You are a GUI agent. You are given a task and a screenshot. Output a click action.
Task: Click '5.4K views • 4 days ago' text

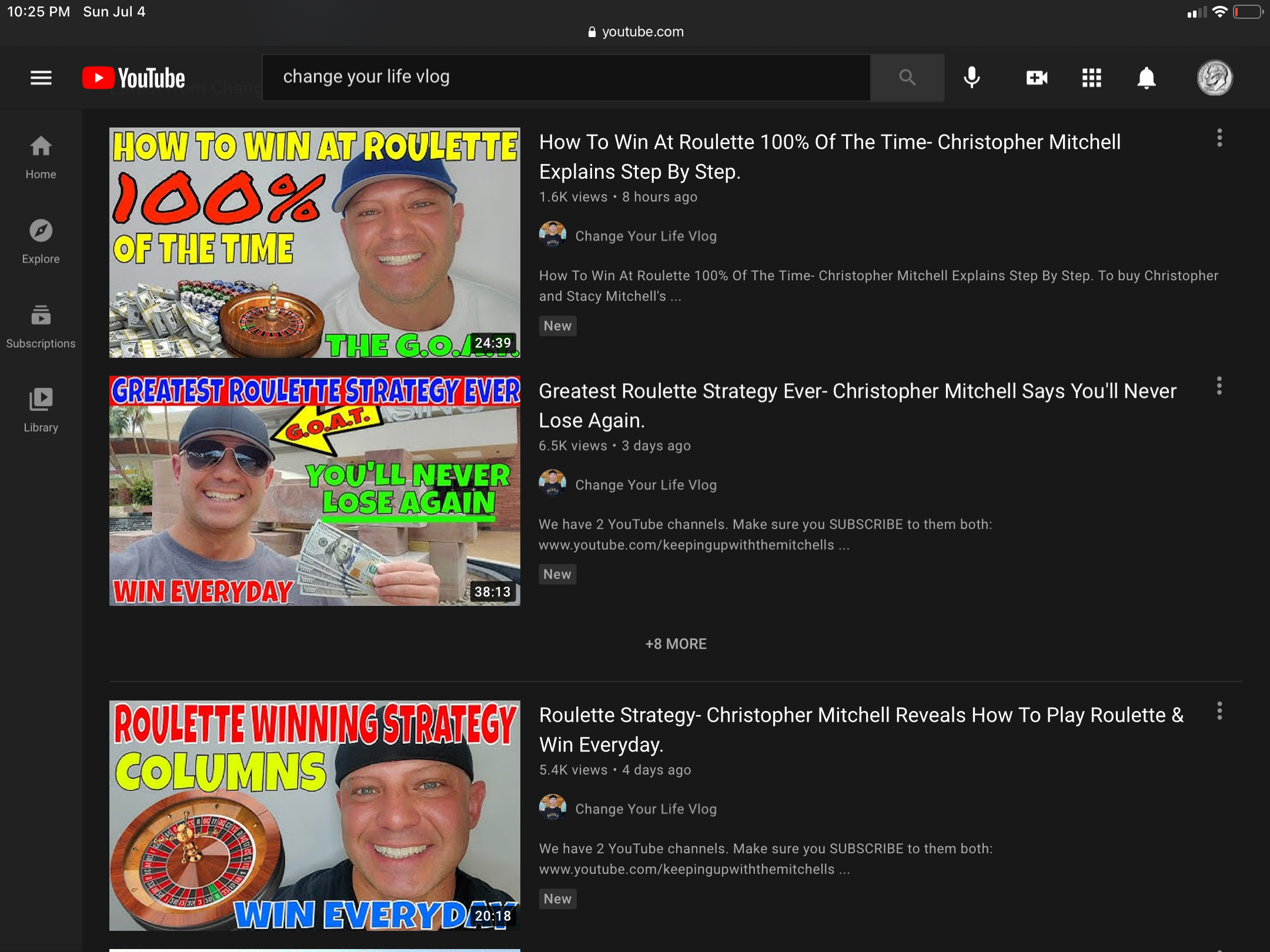(x=615, y=770)
